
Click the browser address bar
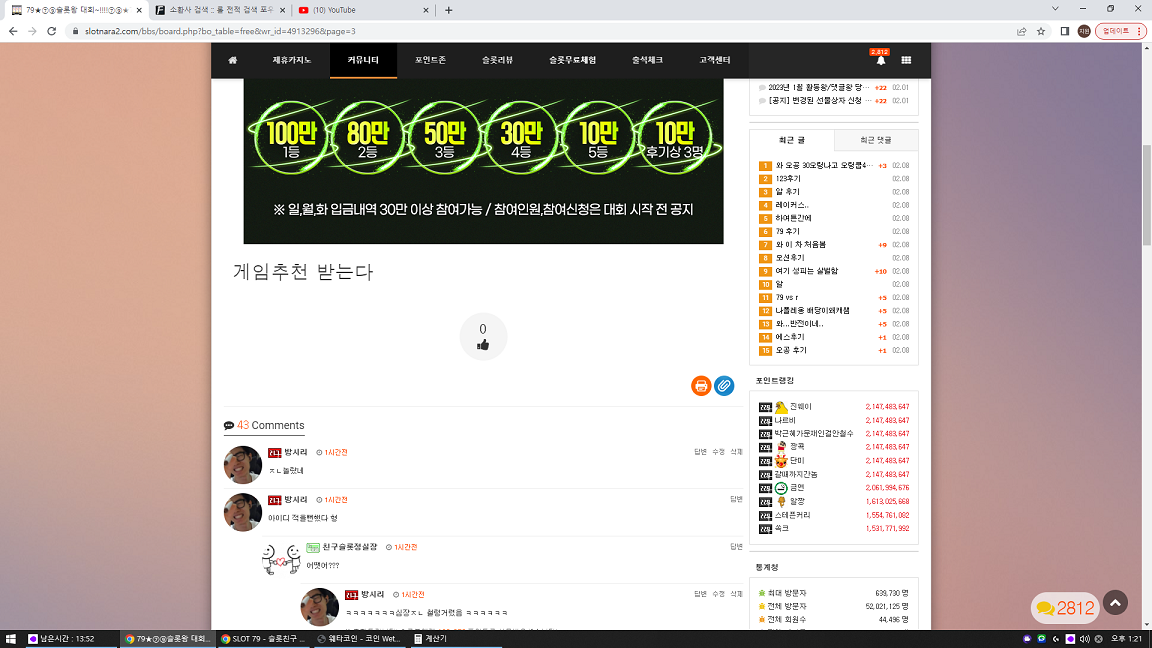pos(544,32)
